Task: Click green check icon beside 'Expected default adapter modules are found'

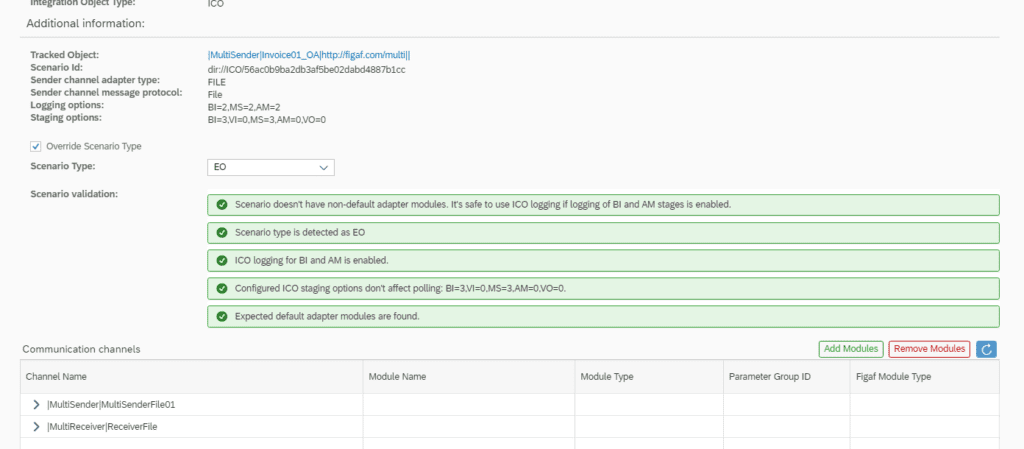Action: click(x=222, y=316)
